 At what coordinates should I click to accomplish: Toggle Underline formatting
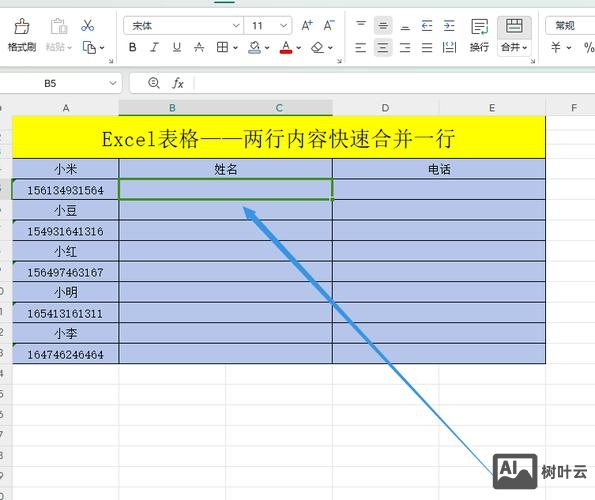pos(176,47)
